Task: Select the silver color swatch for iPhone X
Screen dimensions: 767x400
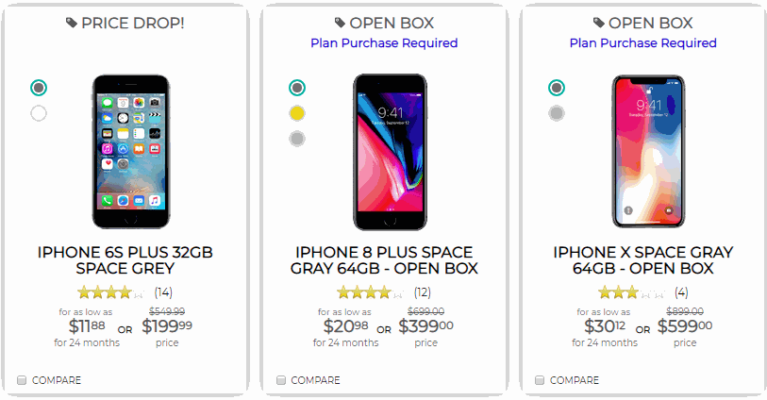Action: pyautogui.click(x=556, y=113)
